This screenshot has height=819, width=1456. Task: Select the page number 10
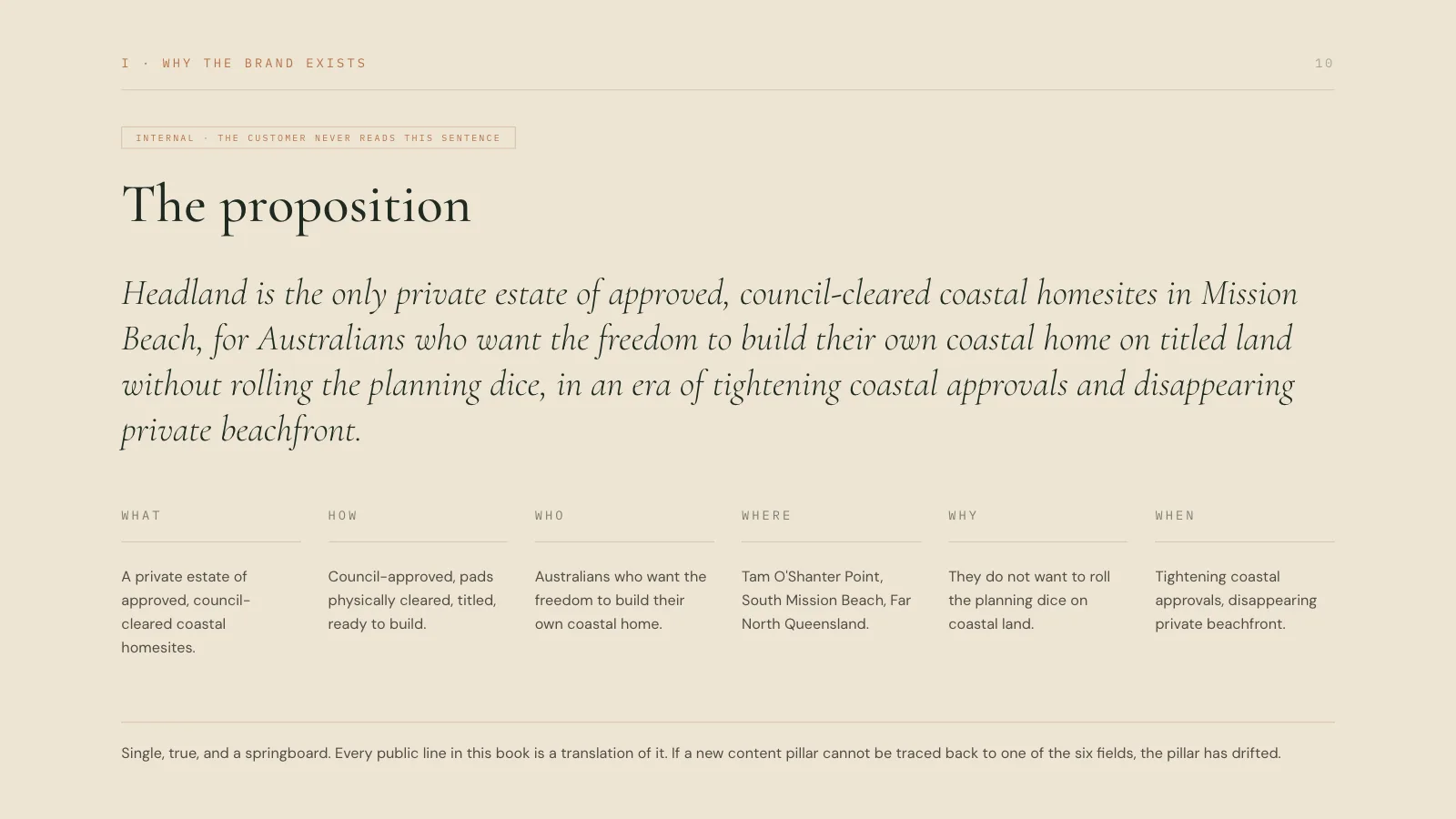(1324, 64)
